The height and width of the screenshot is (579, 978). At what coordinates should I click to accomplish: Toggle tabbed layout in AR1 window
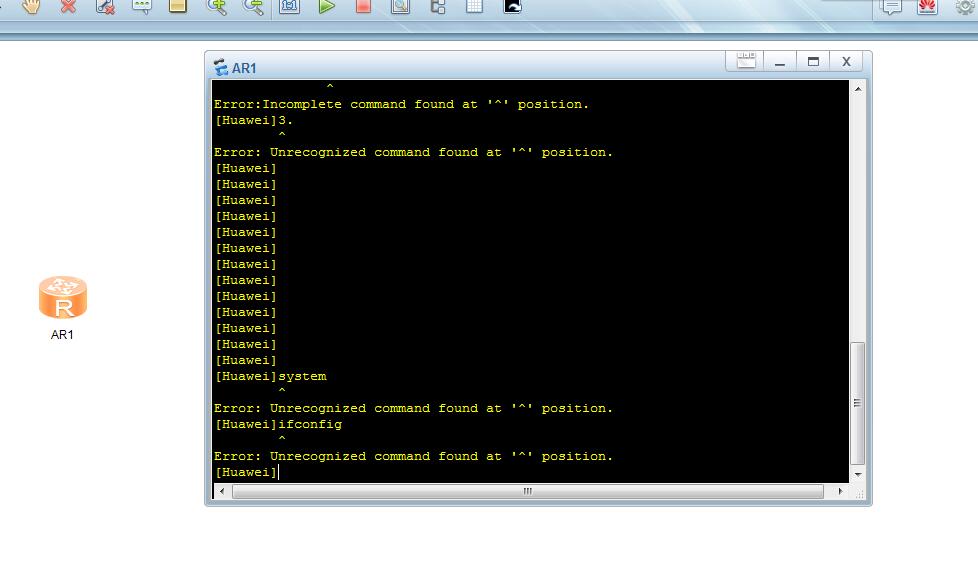click(x=746, y=61)
